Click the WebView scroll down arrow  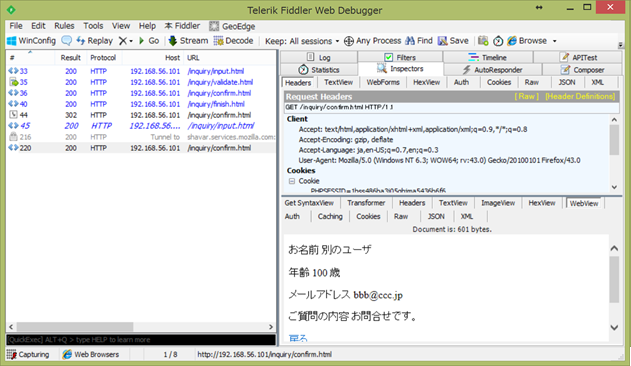click(614, 328)
